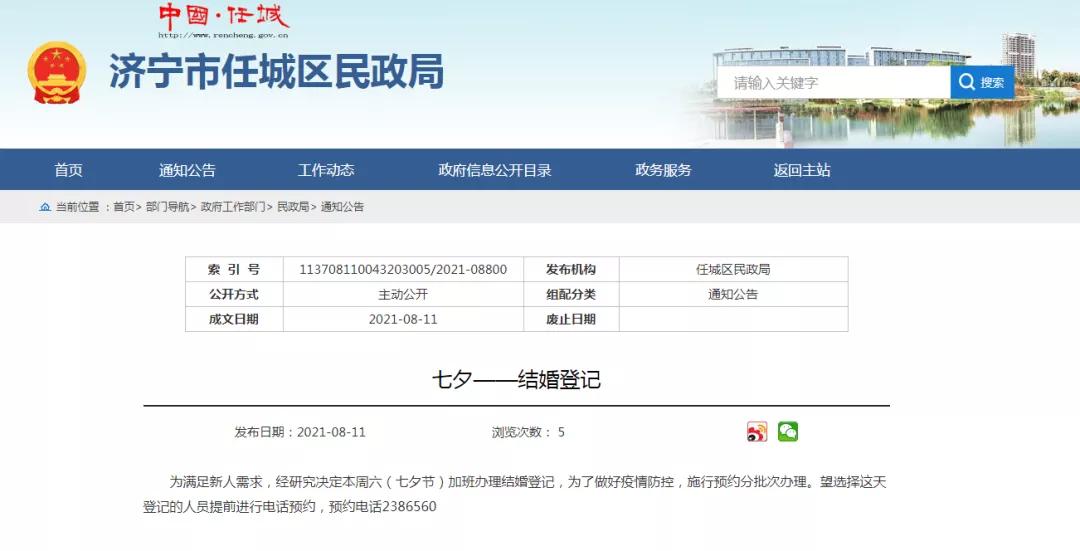
Task: Click the 发布日期：2021-08-11 text
Action: (300, 432)
